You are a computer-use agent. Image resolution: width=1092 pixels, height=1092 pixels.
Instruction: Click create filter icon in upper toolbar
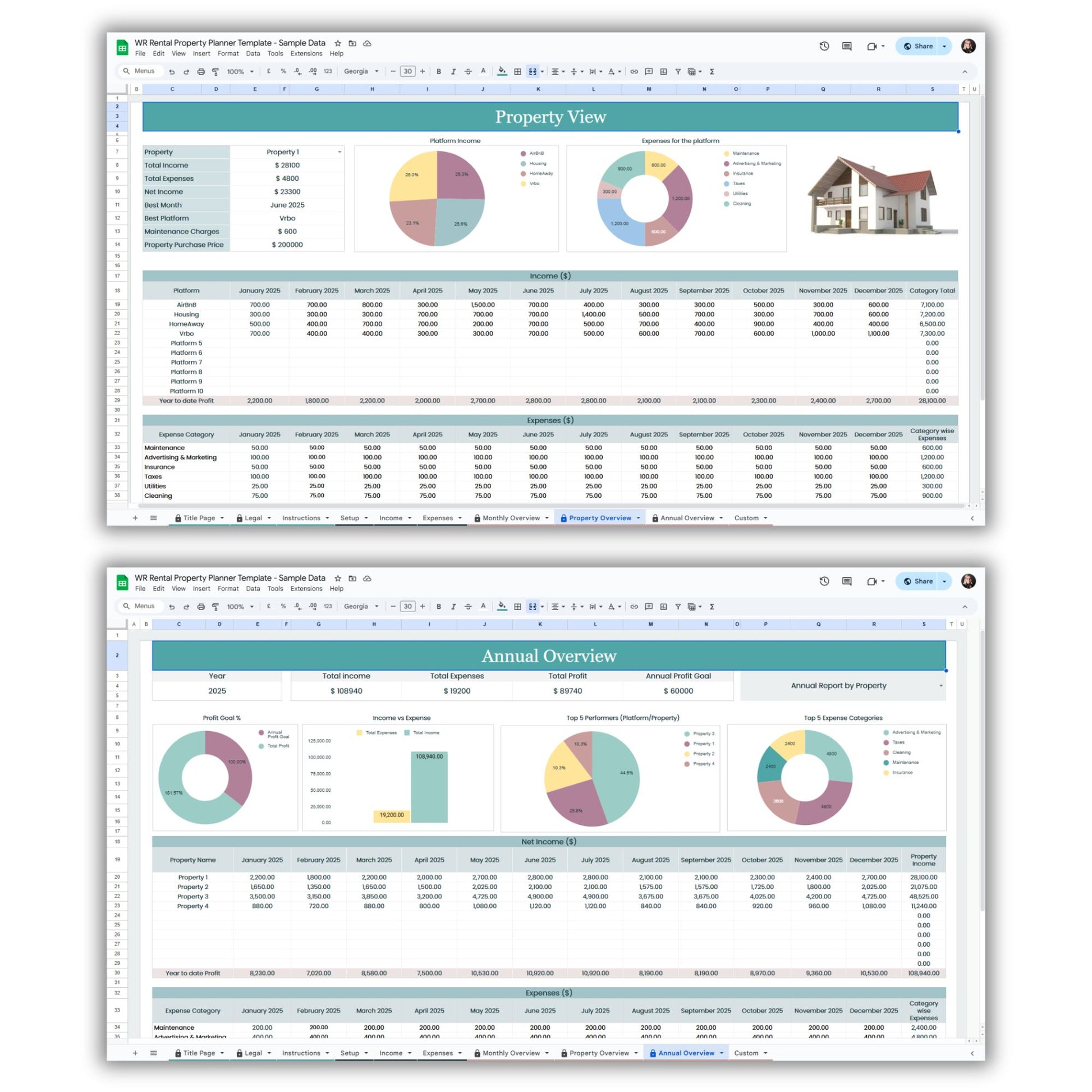(x=678, y=72)
